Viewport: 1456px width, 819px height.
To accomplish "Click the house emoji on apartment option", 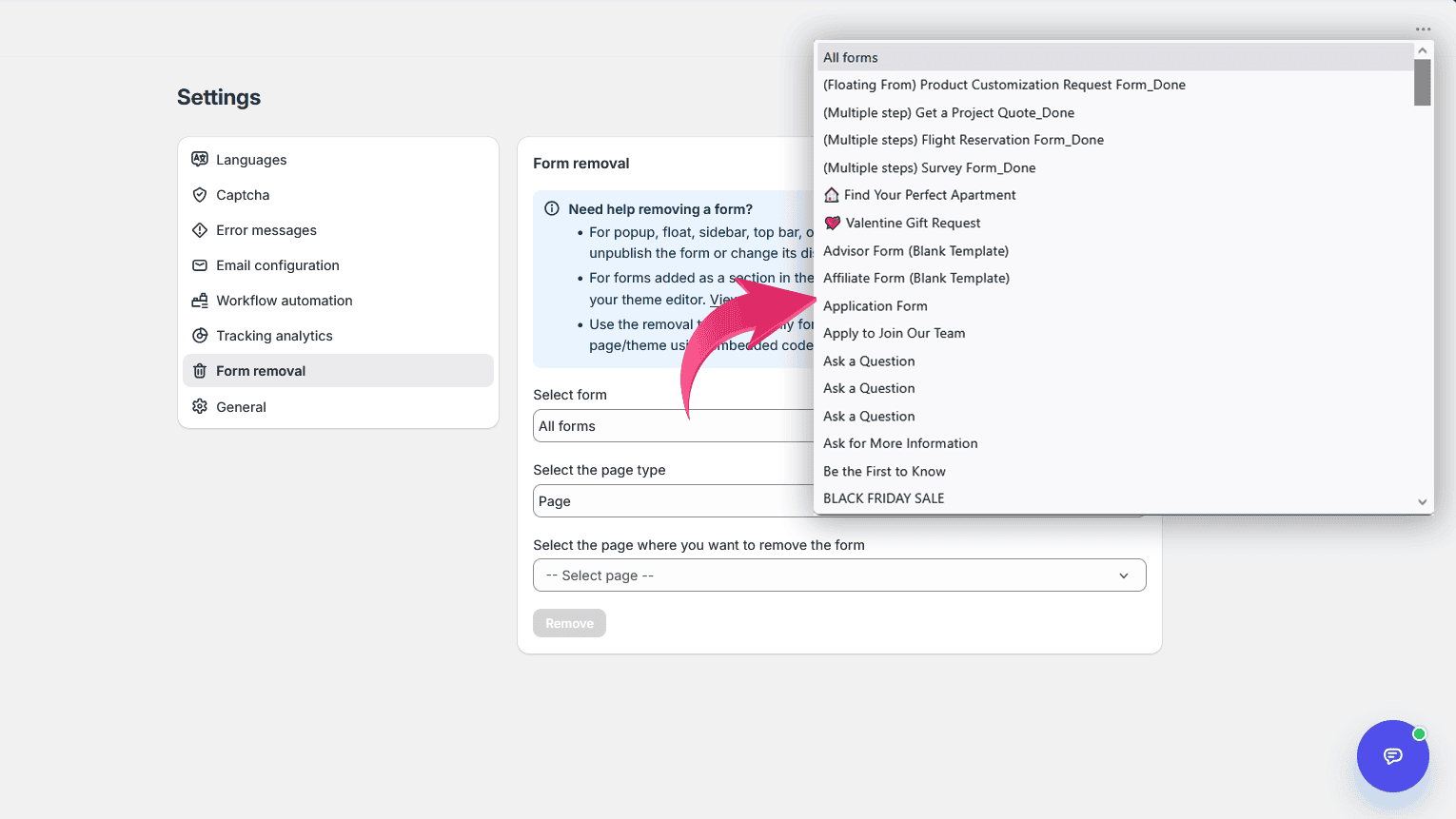I will (x=832, y=195).
